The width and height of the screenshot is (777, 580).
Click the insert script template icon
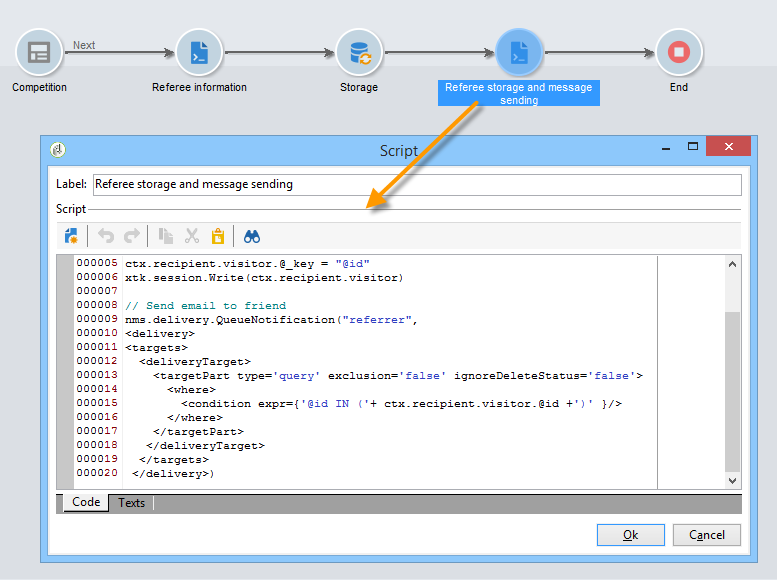click(x=72, y=236)
